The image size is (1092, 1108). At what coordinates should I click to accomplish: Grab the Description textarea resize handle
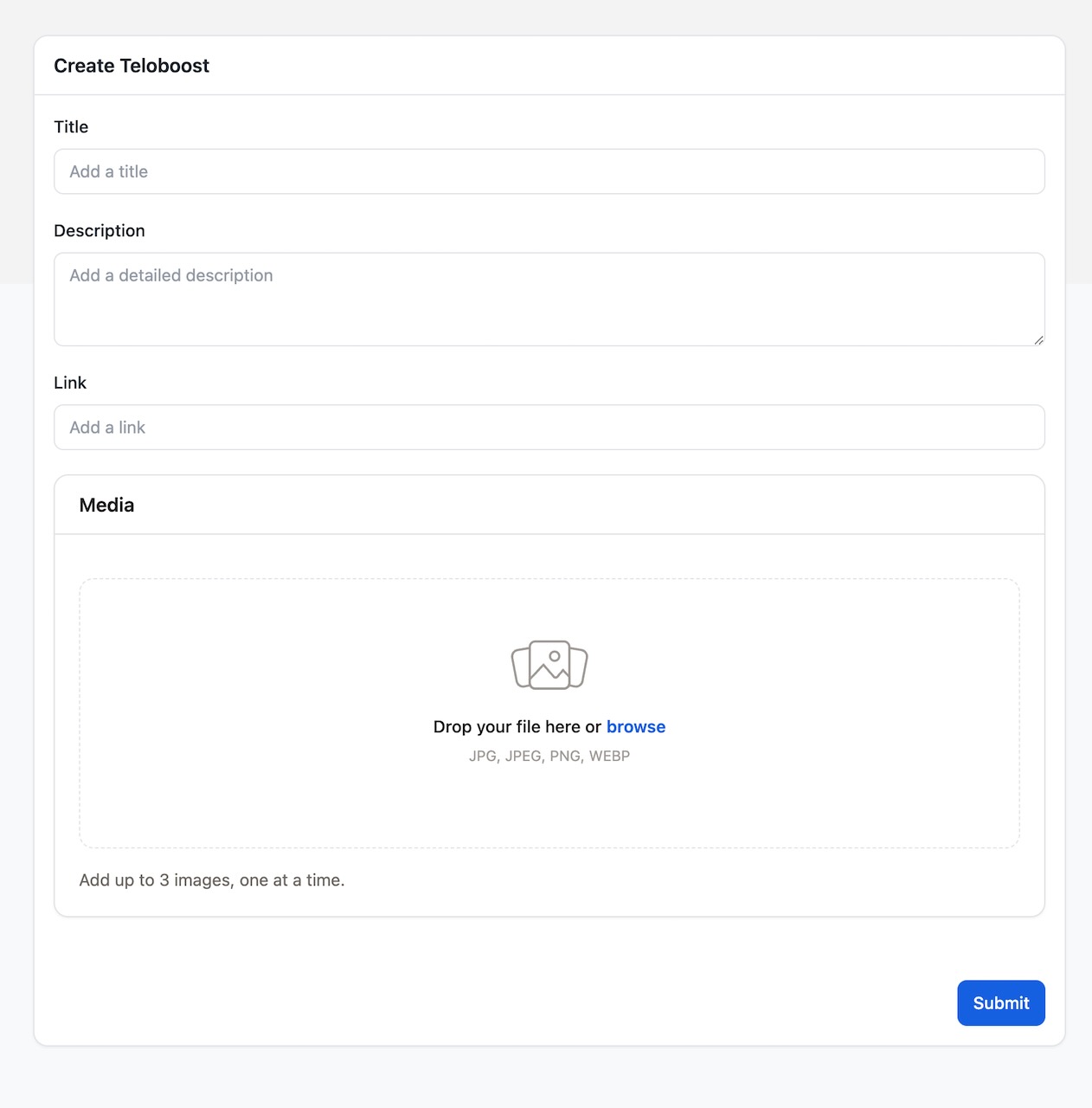point(1038,340)
